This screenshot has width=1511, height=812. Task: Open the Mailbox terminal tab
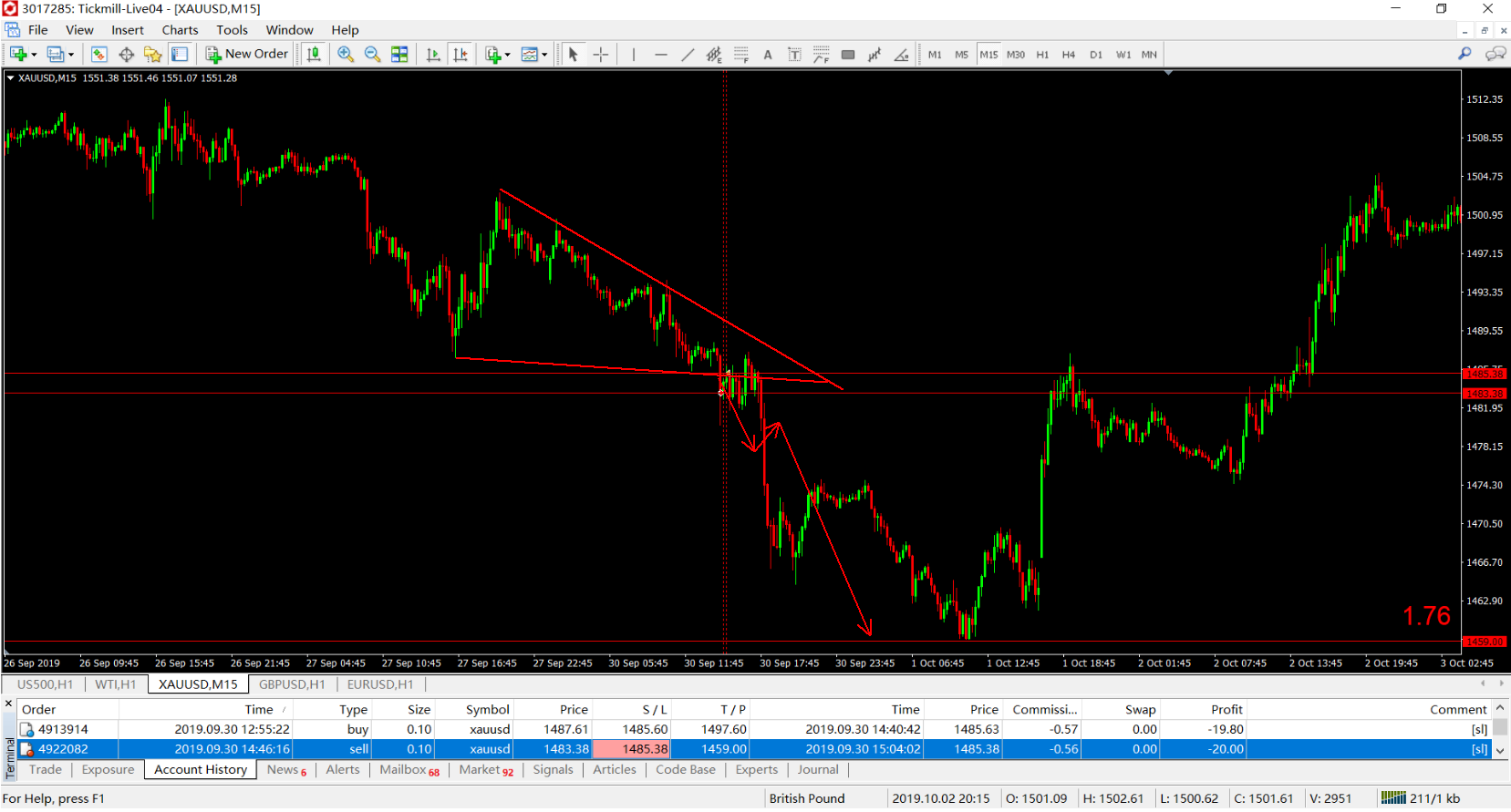(x=409, y=770)
